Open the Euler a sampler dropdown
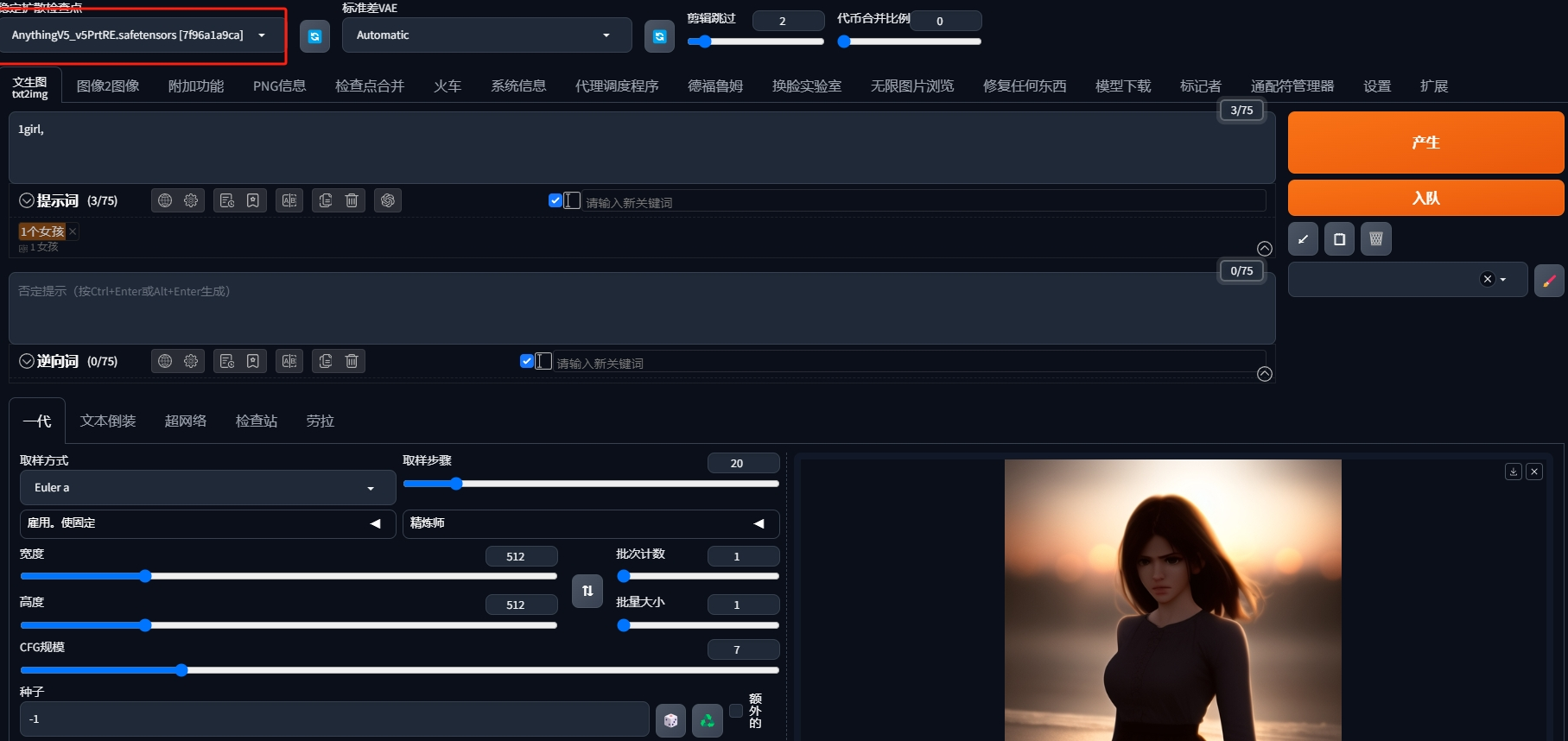The width and height of the screenshot is (1568, 741). pyautogui.click(x=207, y=488)
